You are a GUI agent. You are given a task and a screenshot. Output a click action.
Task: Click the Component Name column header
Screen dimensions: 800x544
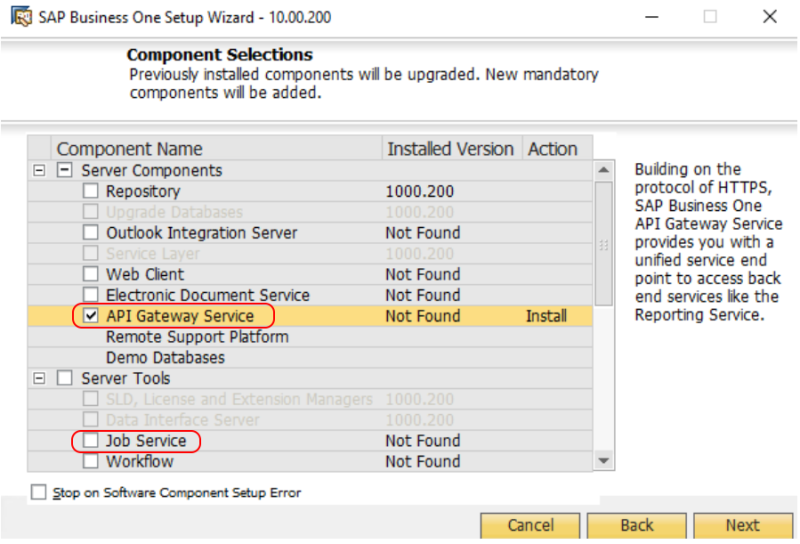(217, 149)
